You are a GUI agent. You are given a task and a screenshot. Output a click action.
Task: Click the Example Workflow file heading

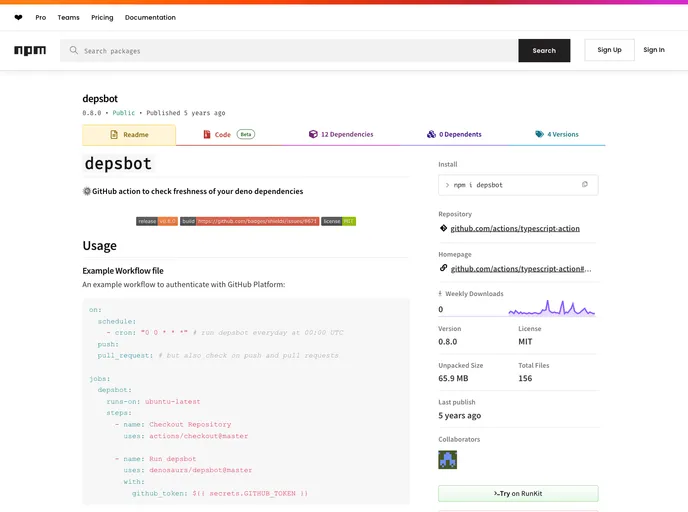pos(123,271)
